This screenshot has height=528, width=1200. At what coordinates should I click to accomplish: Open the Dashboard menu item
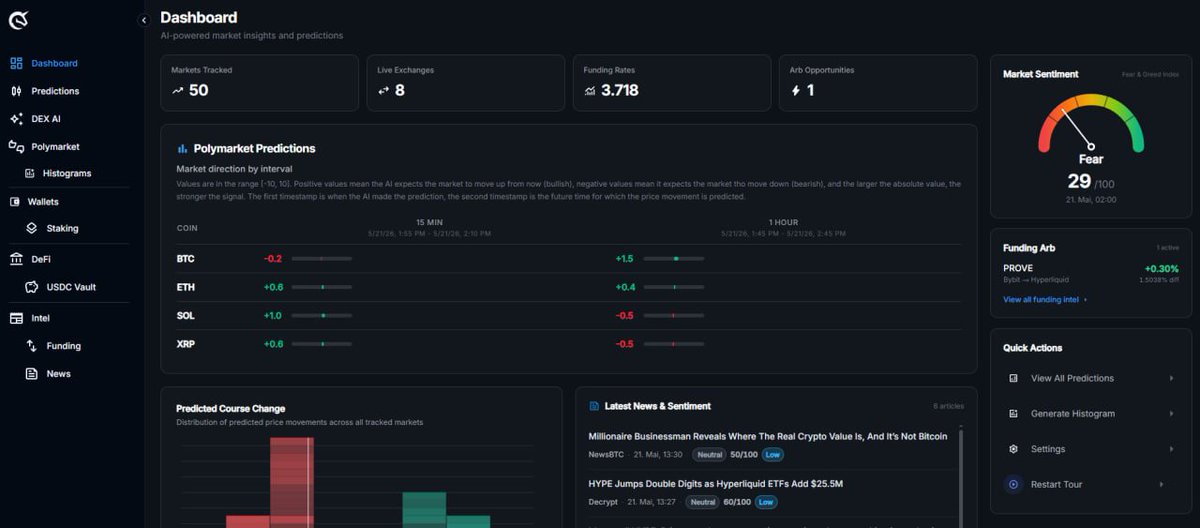pos(54,63)
